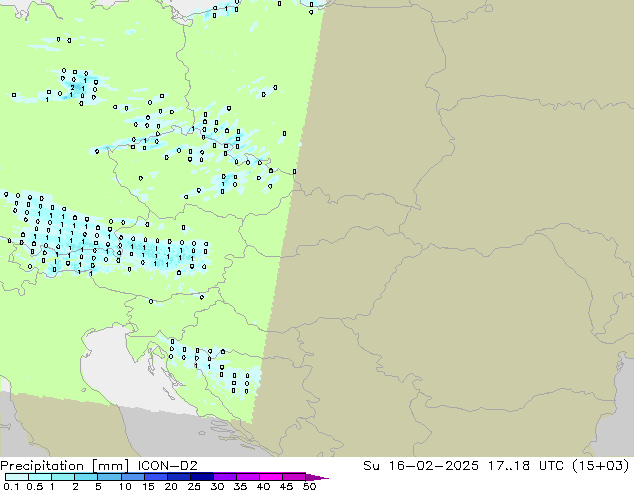
Task: Click the 1–2 mm legend swatch
Action: pyautogui.click(x=63, y=477)
